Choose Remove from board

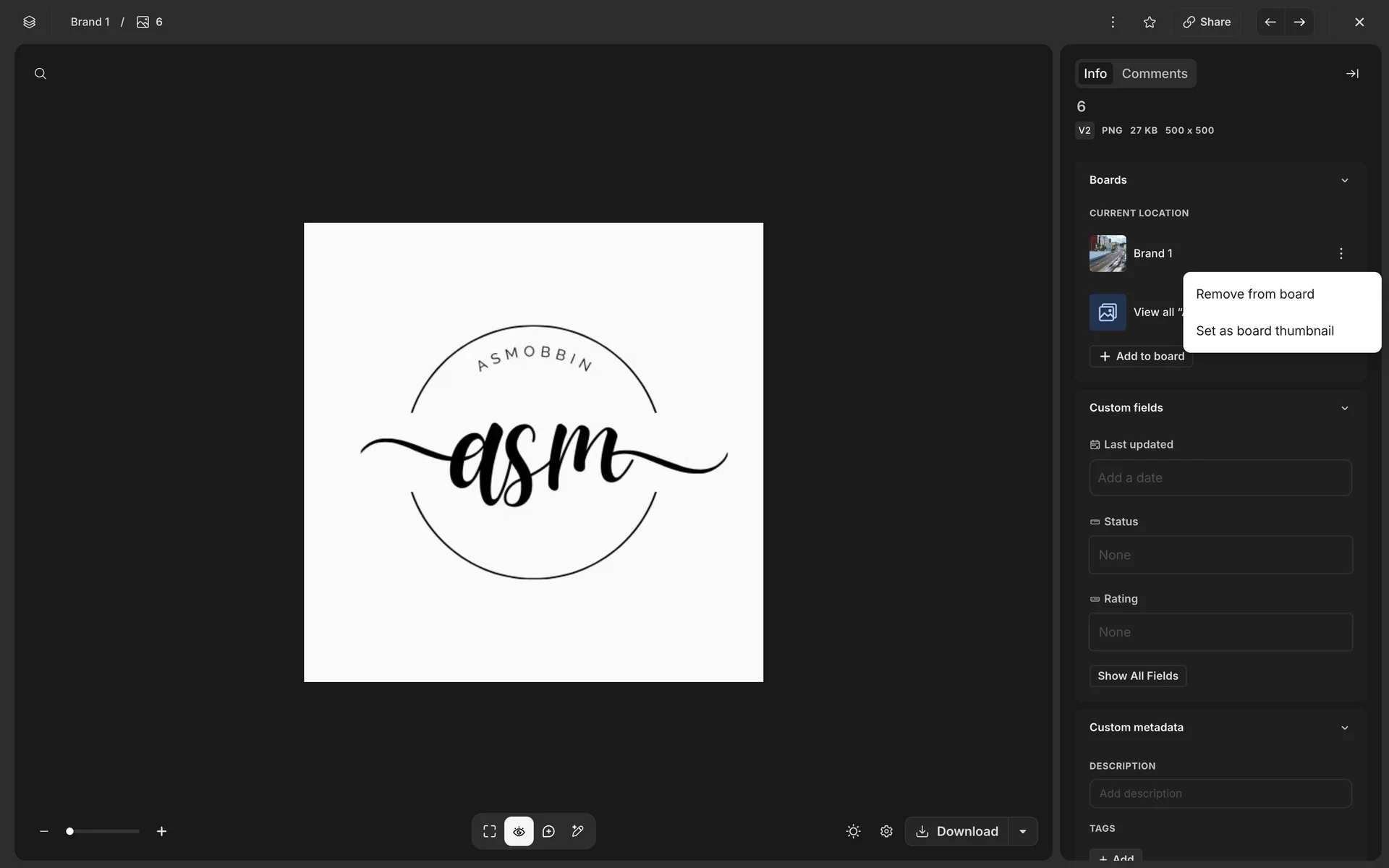pos(1254,294)
